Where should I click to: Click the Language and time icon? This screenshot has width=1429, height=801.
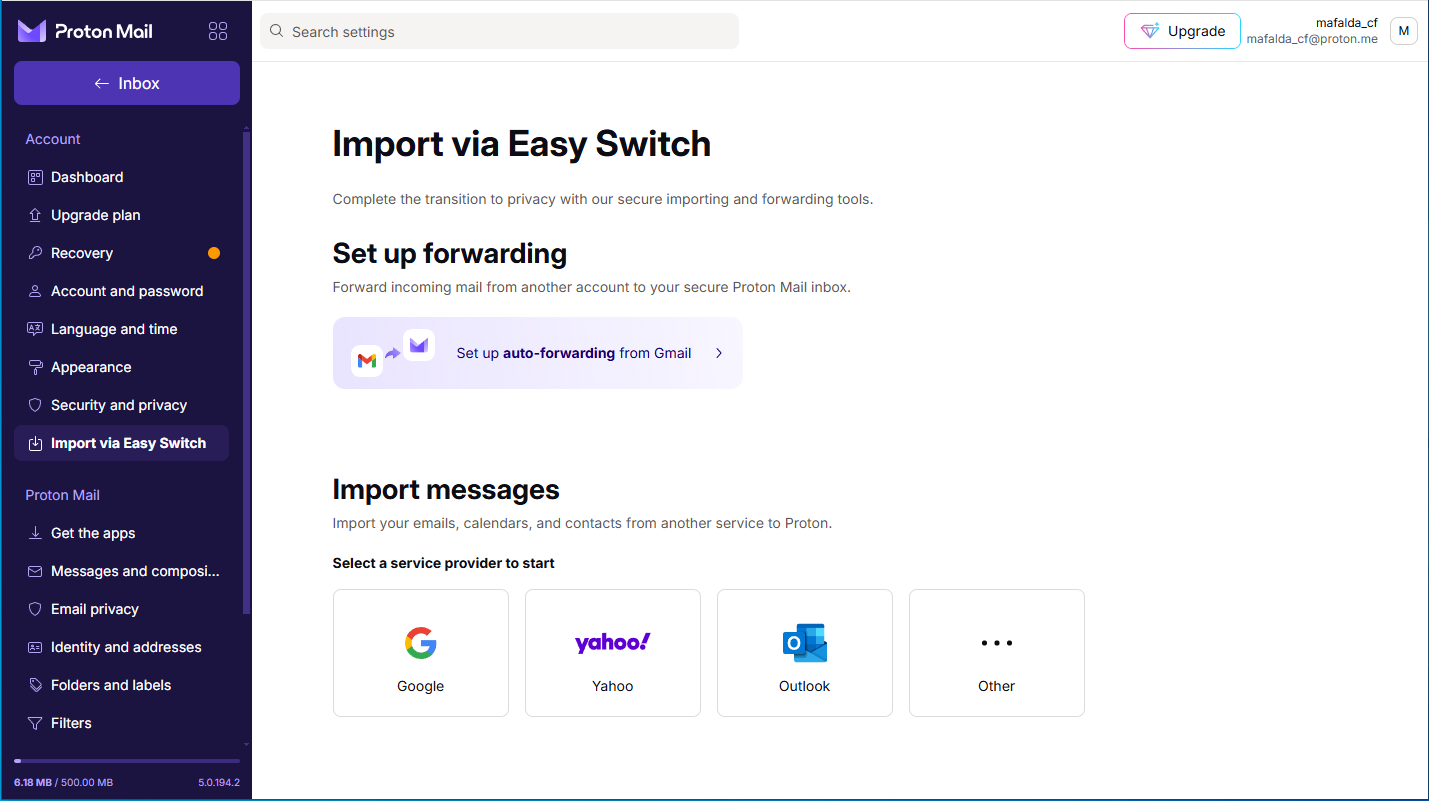tap(34, 329)
